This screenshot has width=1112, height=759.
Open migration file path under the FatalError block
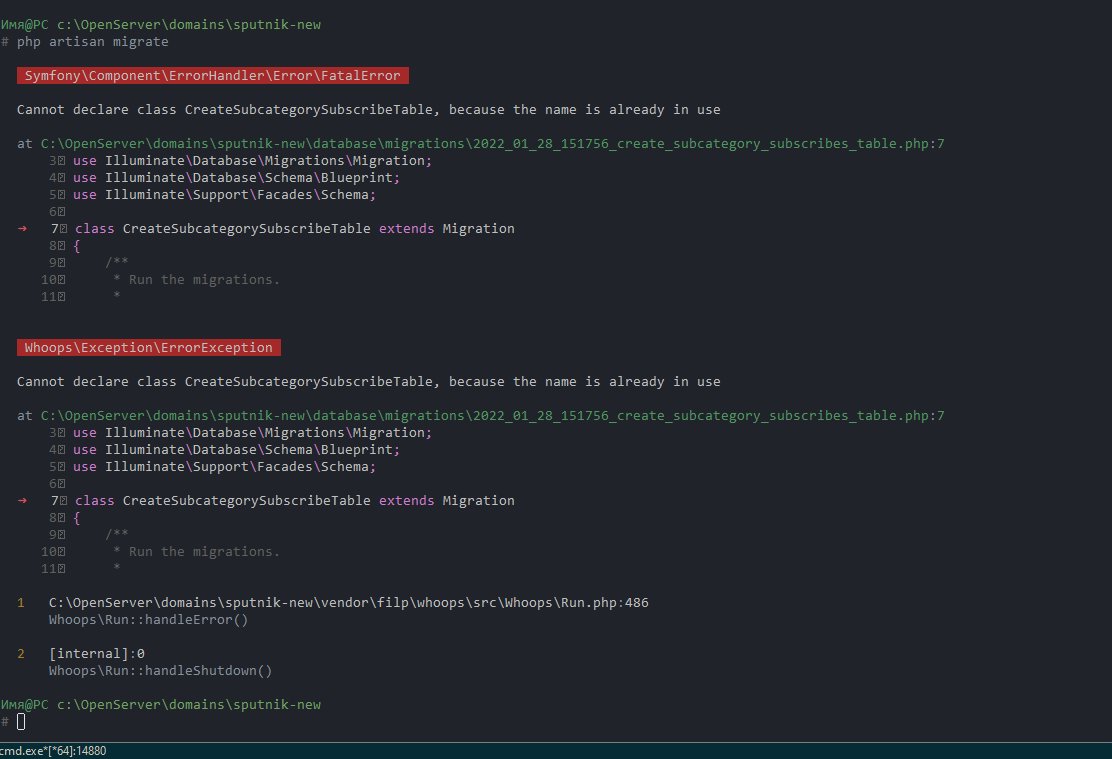[x=492, y=144]
